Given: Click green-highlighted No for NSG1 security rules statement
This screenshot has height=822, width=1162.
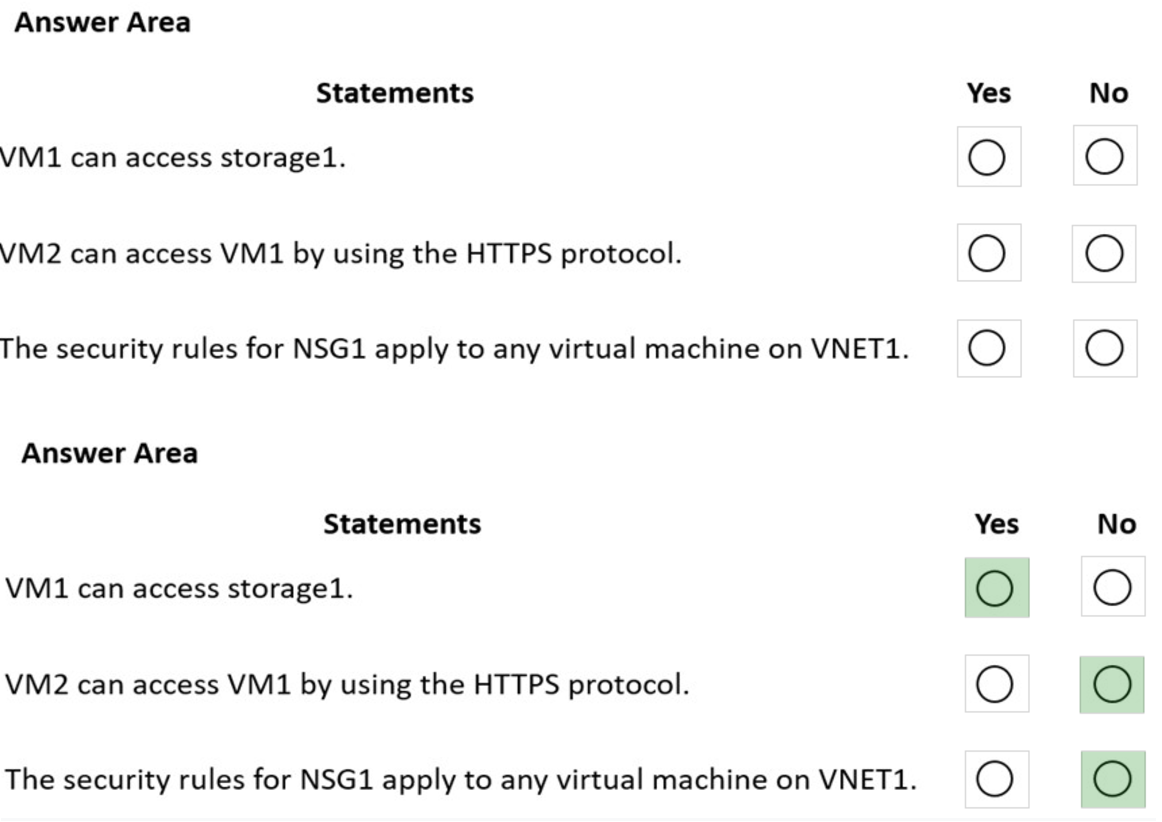Looking at the screenshot, I should click(1112, 779).
